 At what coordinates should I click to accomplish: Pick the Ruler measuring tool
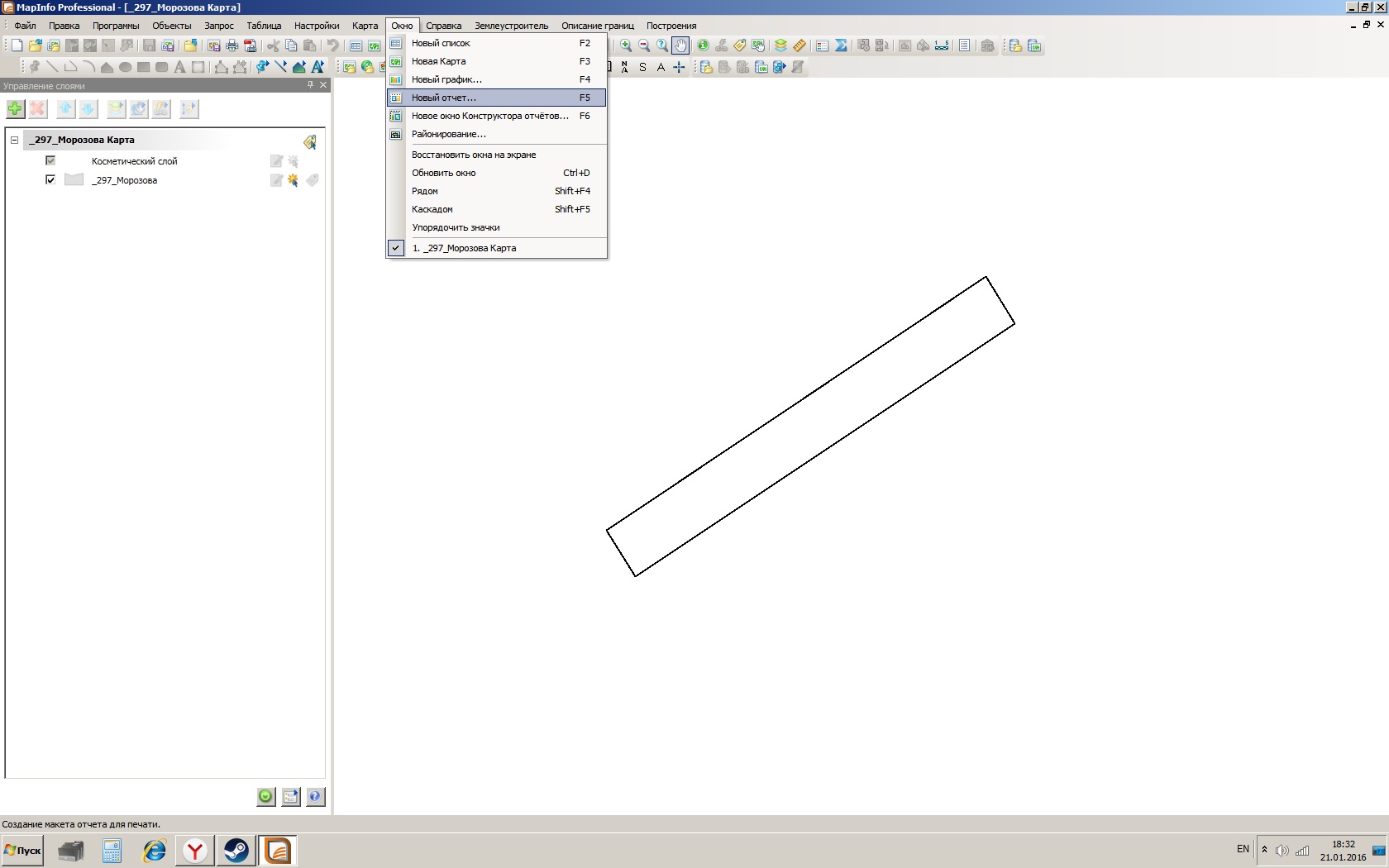coord(799,45)
